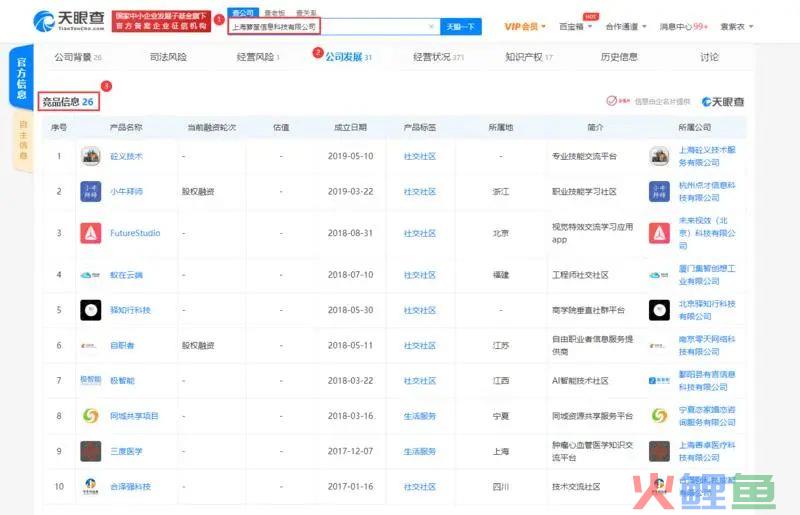The height and width of the screenshot is (515, 800).
Task: Click the 竞品信息 26 section heading
Action: click(68, 102)
